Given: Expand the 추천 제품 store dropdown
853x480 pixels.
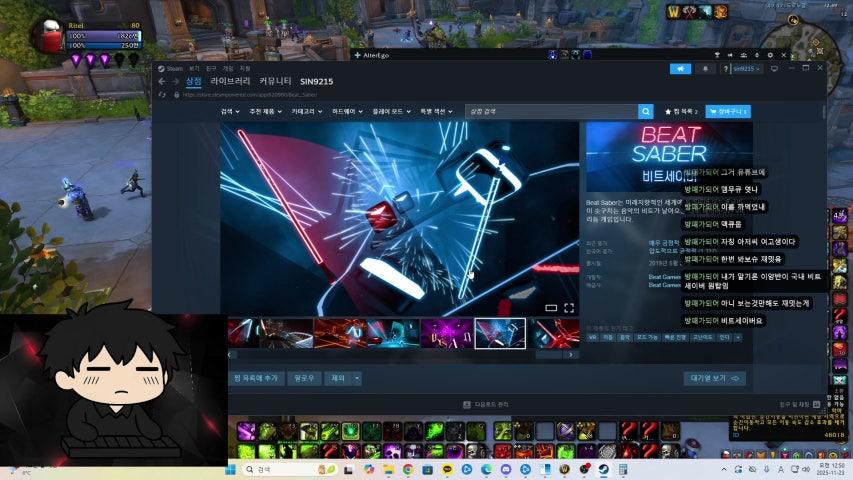Looking at the screenshot, I should (265, 111).
